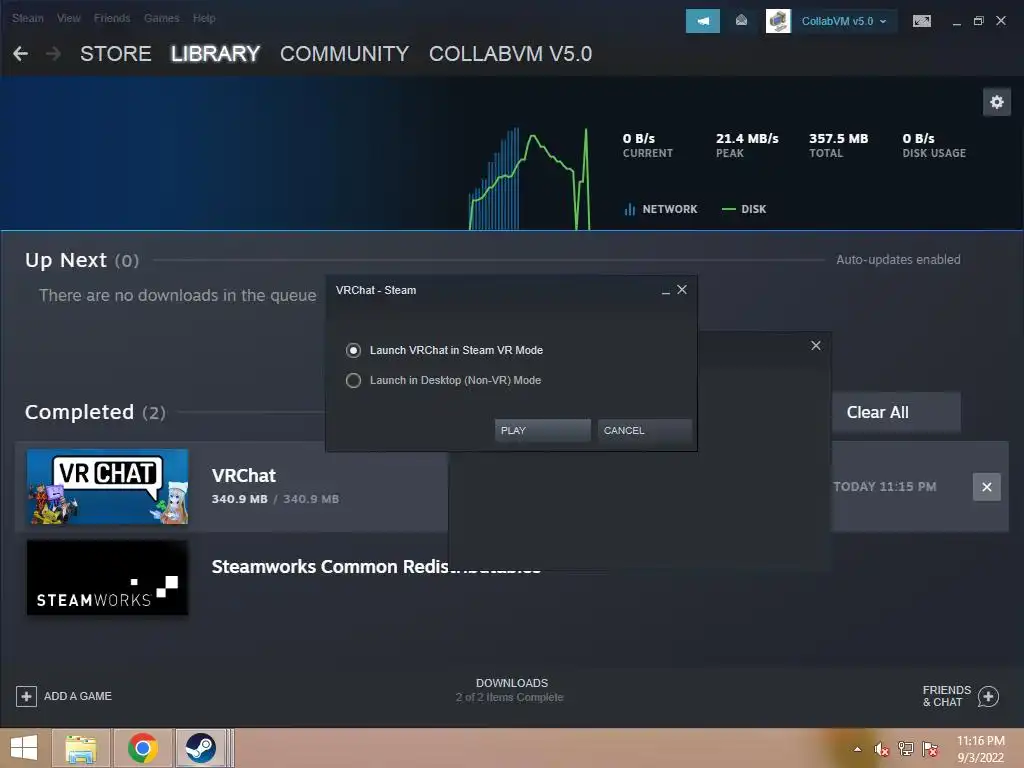
Task: Click the VRChat title text
Action: pyautogui.click(x=244, y=475)
